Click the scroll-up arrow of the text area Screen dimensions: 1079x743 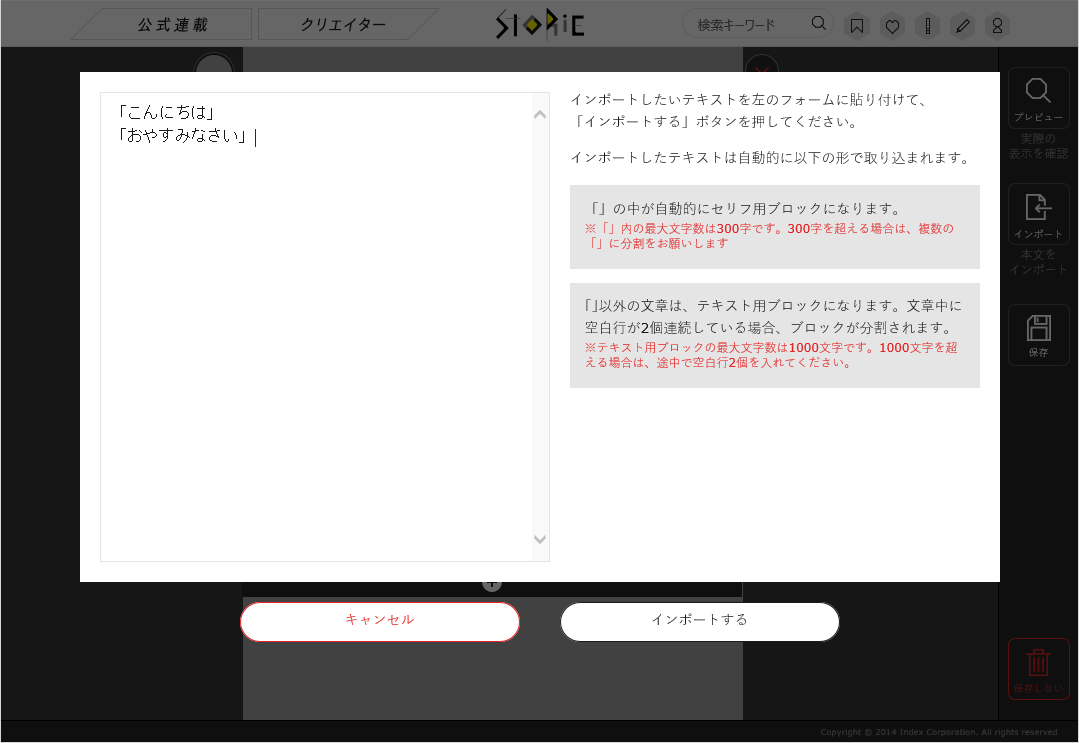point(539,113)
